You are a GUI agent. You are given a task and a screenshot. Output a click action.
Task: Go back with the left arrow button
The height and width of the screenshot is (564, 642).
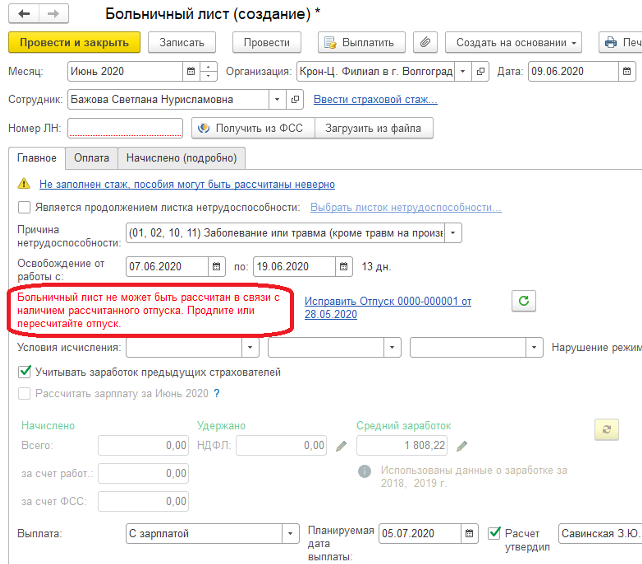24,14
